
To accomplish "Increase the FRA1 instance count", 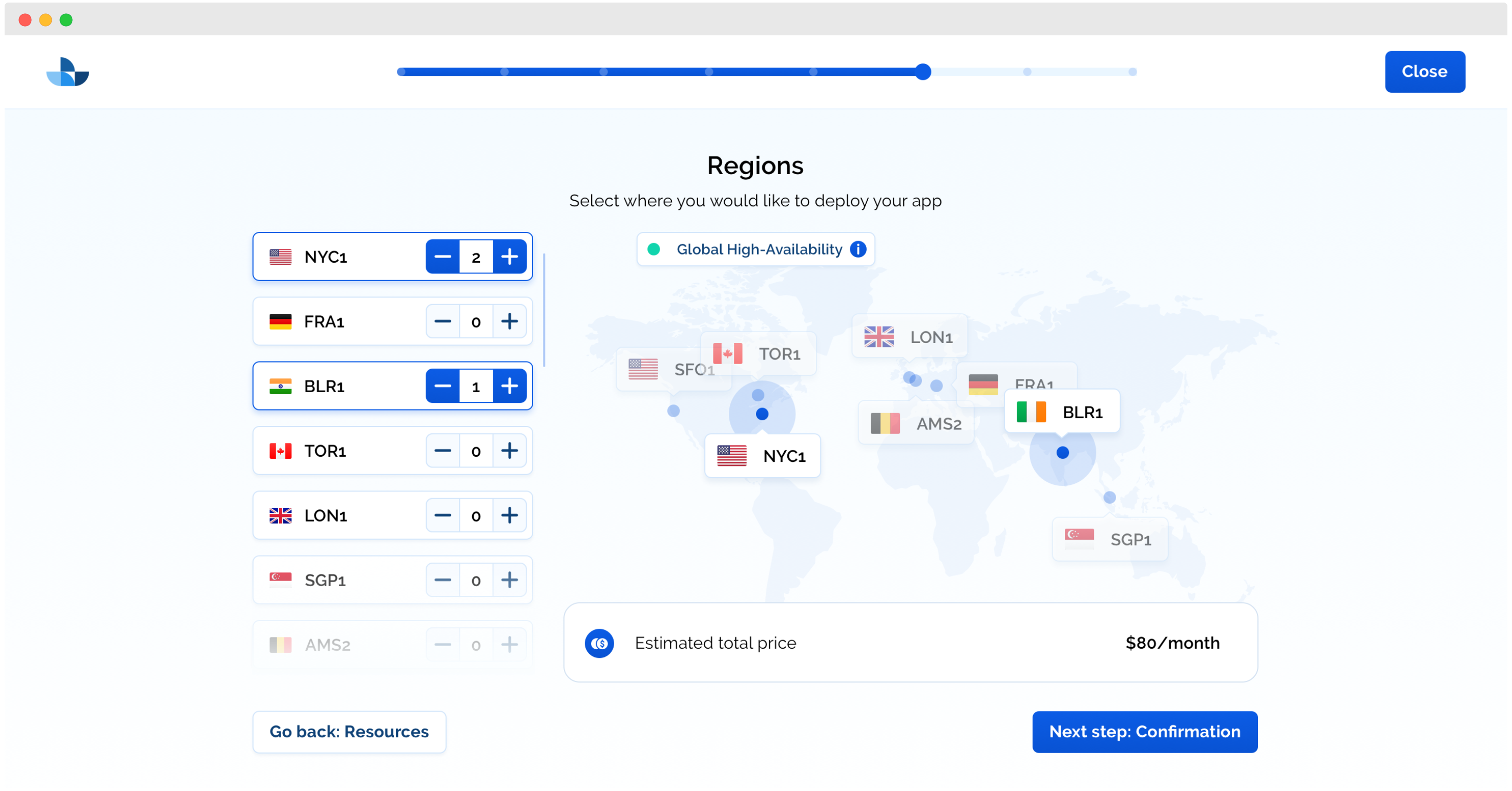I will [509, 322].
